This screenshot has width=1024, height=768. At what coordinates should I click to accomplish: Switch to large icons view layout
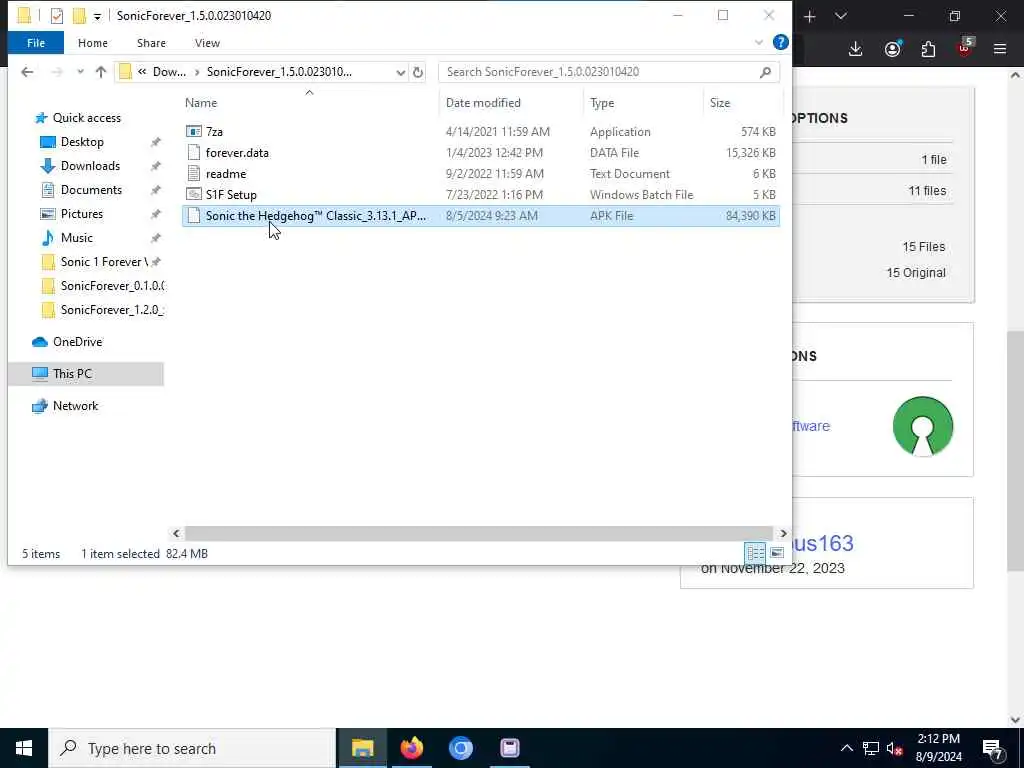pos(776,553)
